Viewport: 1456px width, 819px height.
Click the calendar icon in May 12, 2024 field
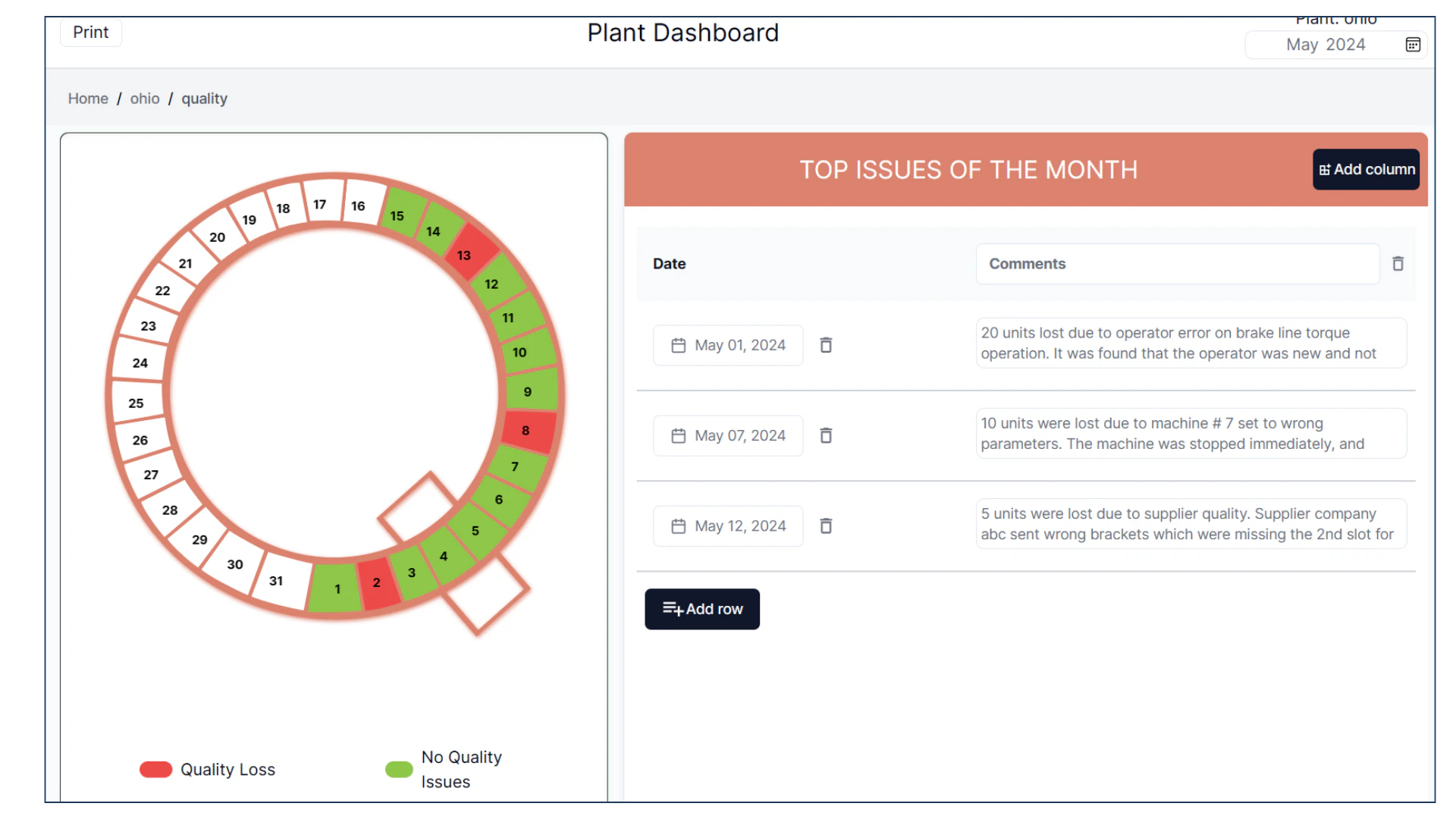point(679,526)
